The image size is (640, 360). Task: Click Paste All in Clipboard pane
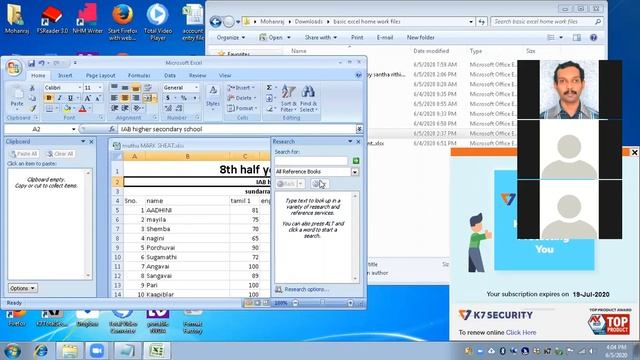click(x=24, y=154)
